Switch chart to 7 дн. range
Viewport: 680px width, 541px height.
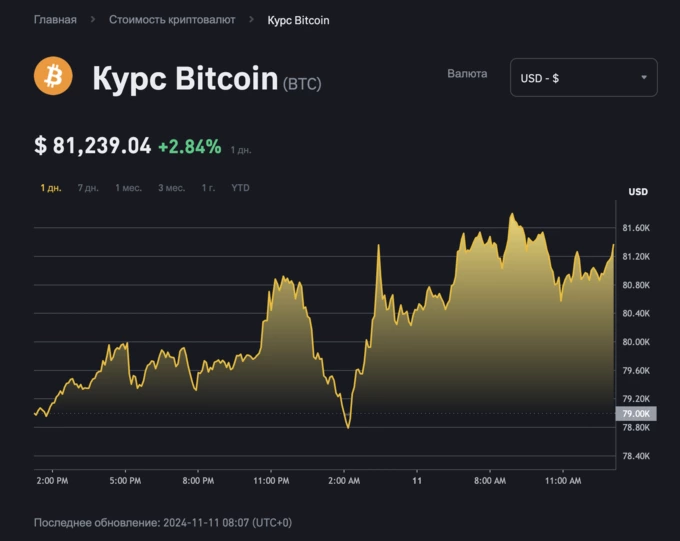click(x=88, y=188)
